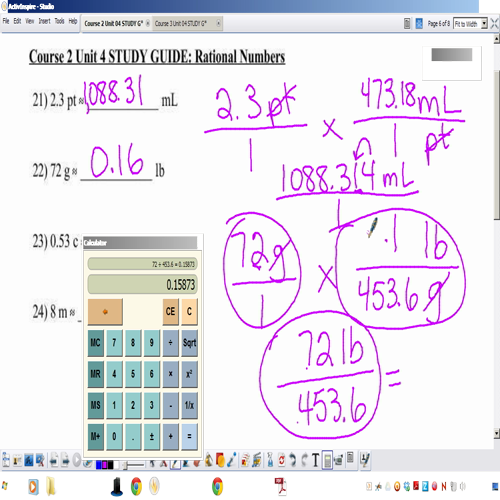This screenshot has height=500, width=500.
Task: Click calculator digit 7 key
Action: pos(114,343)
